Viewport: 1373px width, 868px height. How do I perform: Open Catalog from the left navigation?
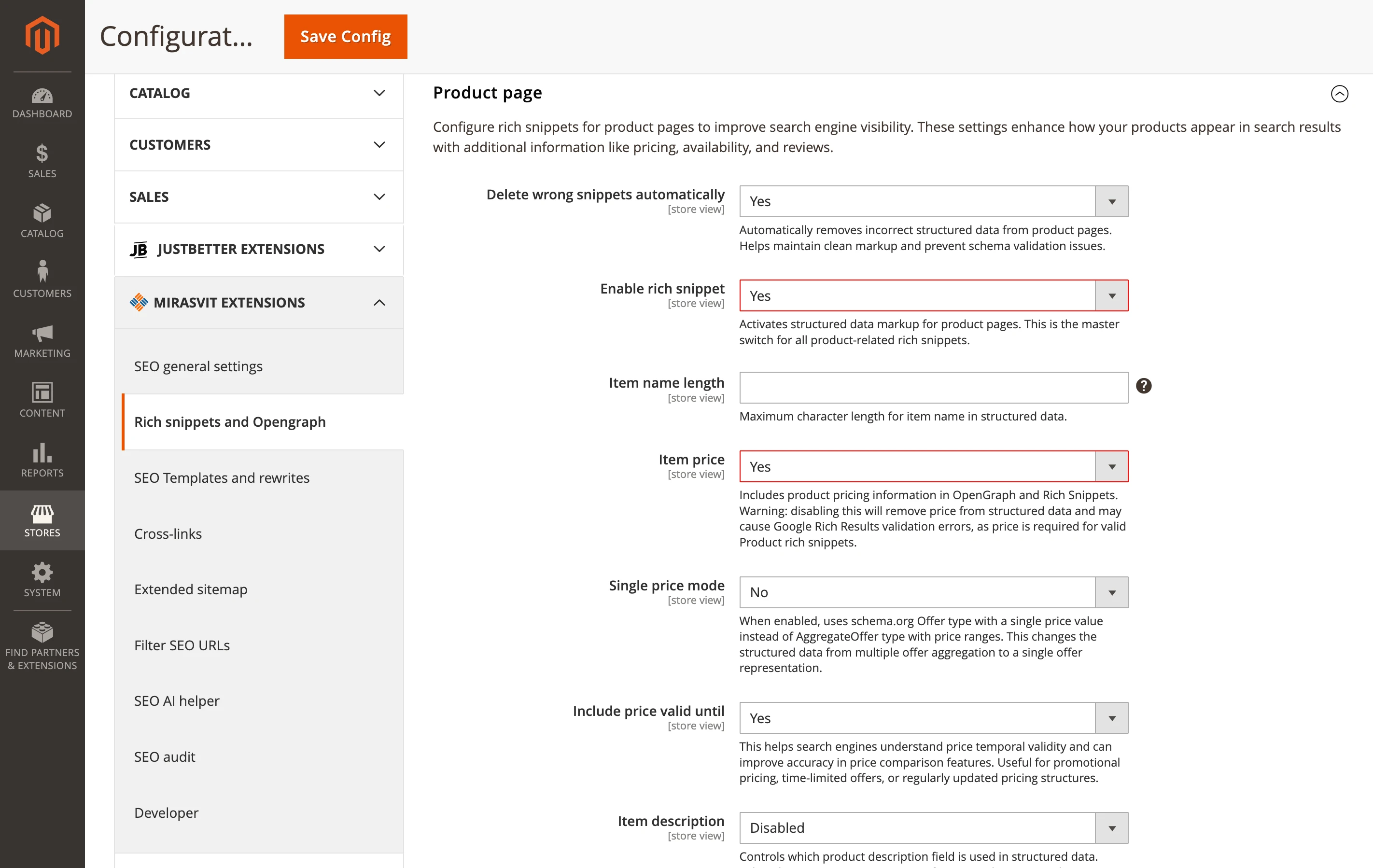(42, 221)
